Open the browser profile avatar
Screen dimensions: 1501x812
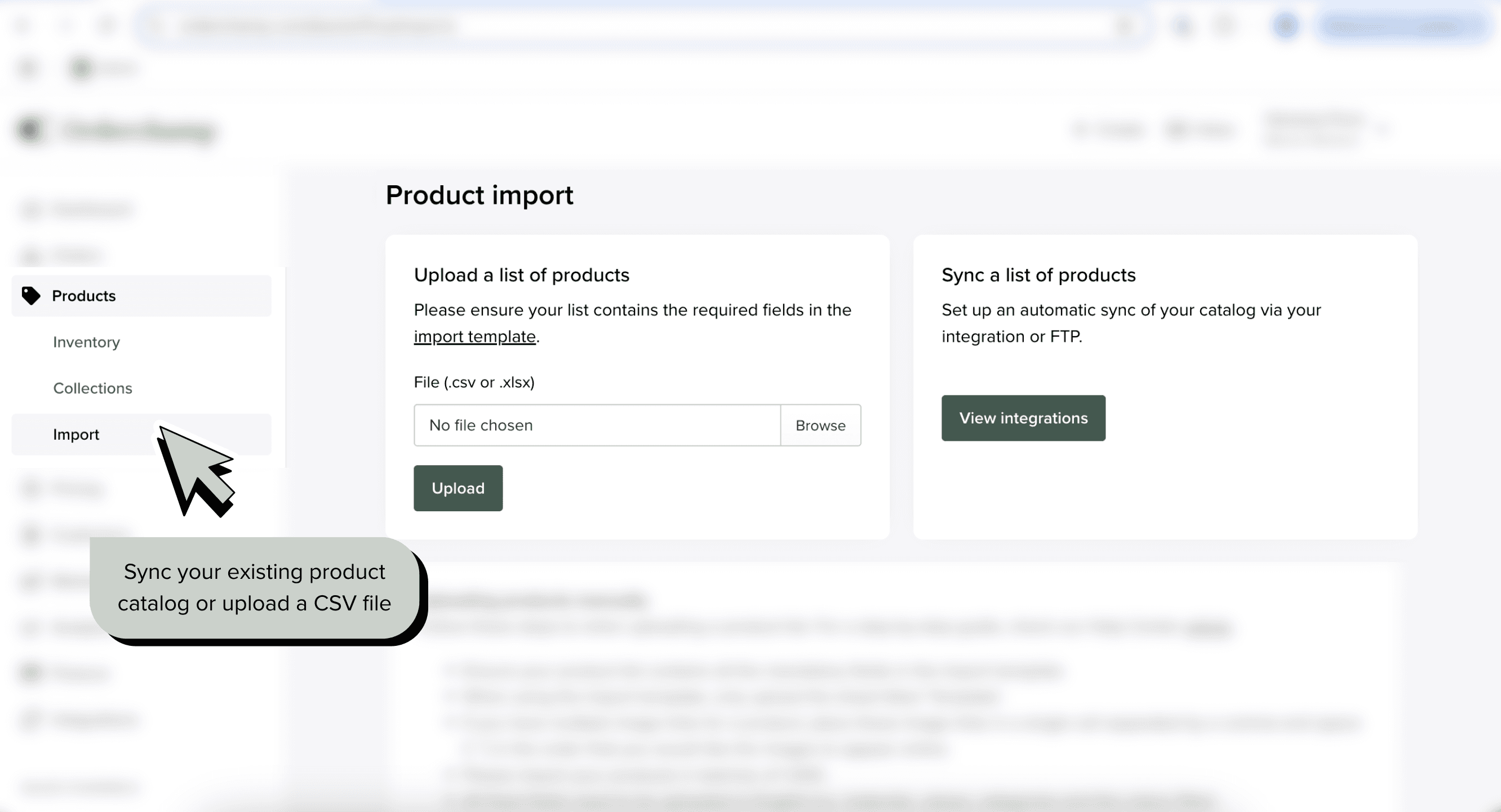(1285, 26)
